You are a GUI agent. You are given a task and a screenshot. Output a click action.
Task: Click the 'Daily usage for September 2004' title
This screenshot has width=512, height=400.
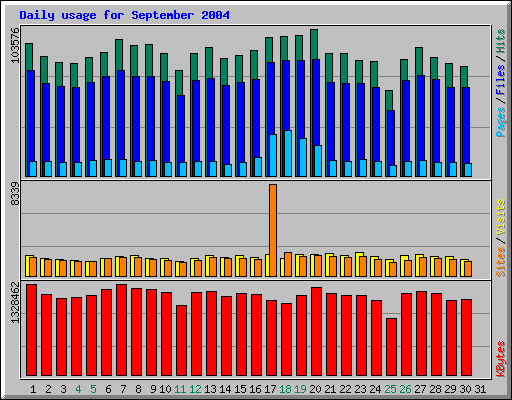coord(124,15)
